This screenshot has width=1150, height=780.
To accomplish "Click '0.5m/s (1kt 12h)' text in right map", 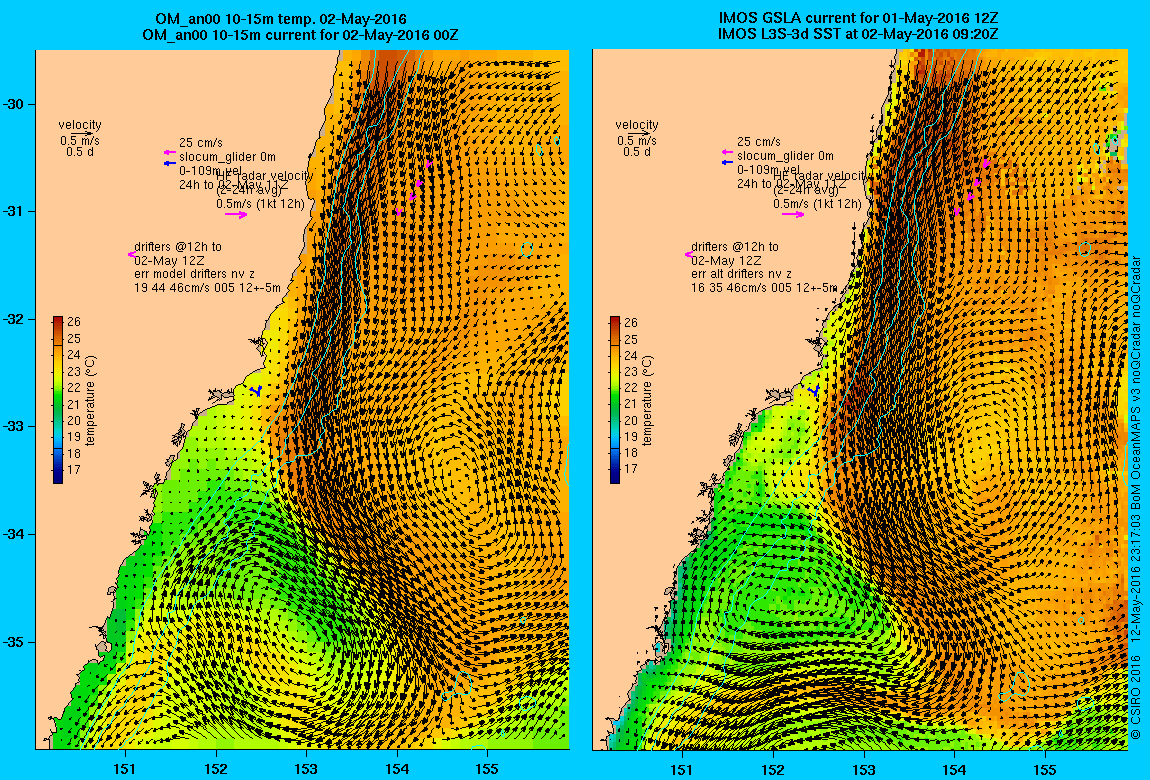I will pyautogui.click(x=818, y=203).
